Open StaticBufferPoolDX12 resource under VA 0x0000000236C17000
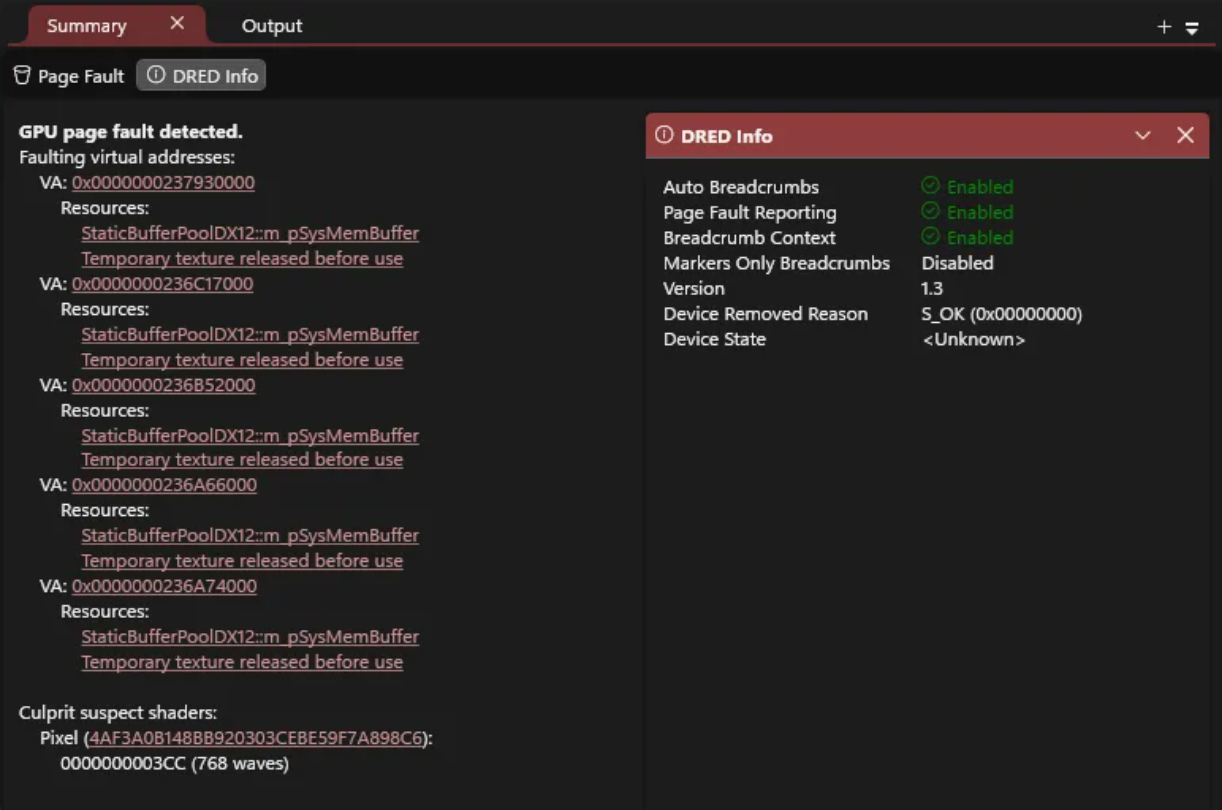This screenshot has height=810, width=1222. 250,334
